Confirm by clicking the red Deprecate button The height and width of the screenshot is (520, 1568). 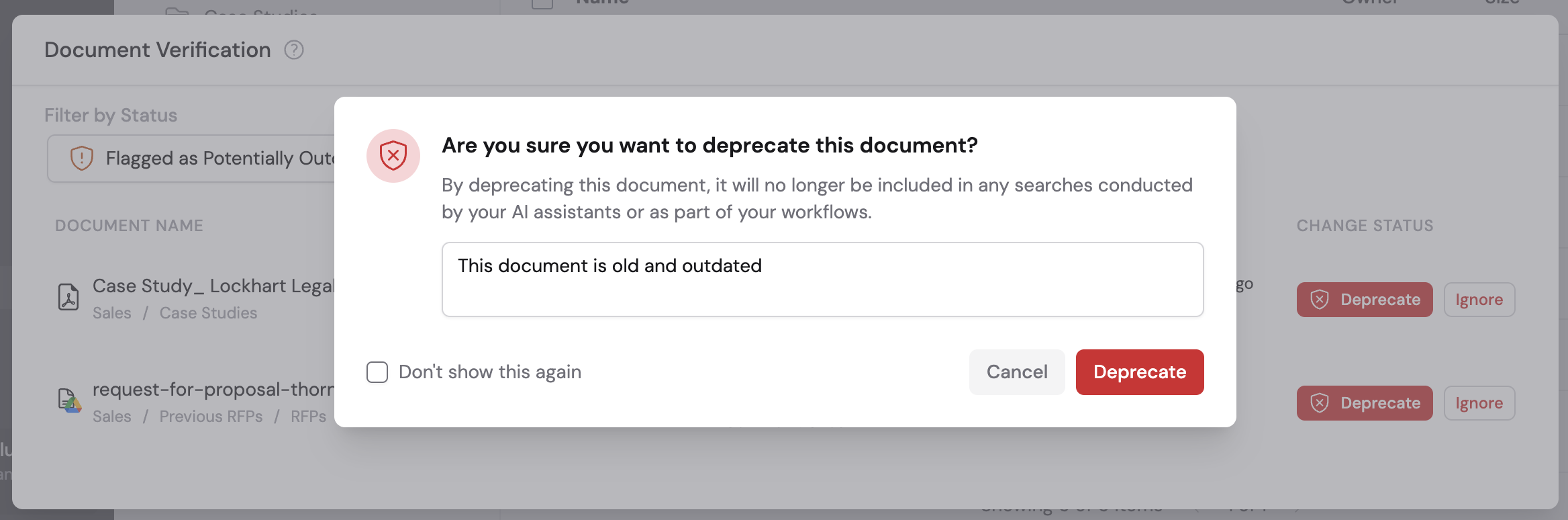[1140, 372]
